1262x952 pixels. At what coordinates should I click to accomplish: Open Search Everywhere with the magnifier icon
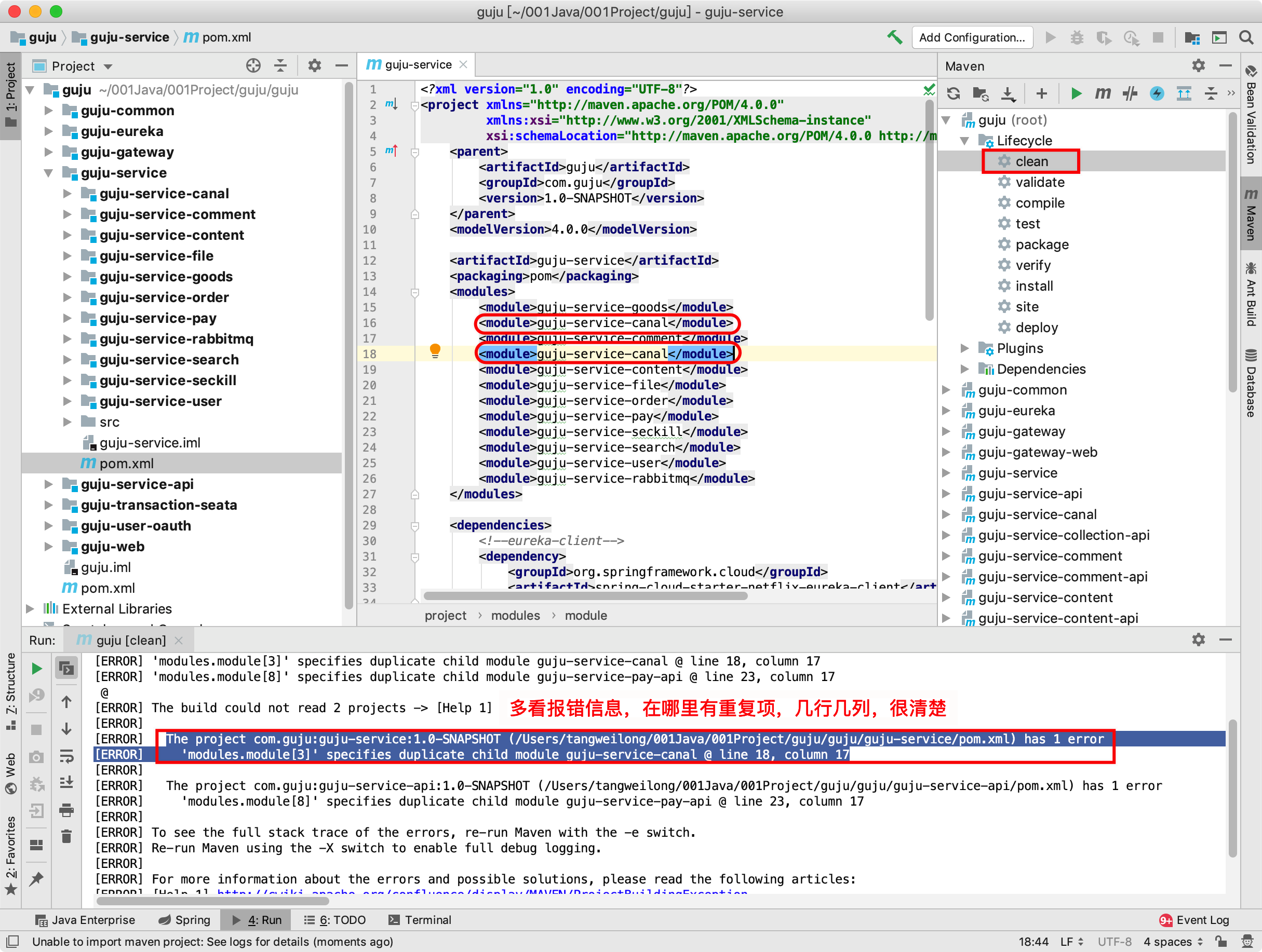coord(1246,37)
